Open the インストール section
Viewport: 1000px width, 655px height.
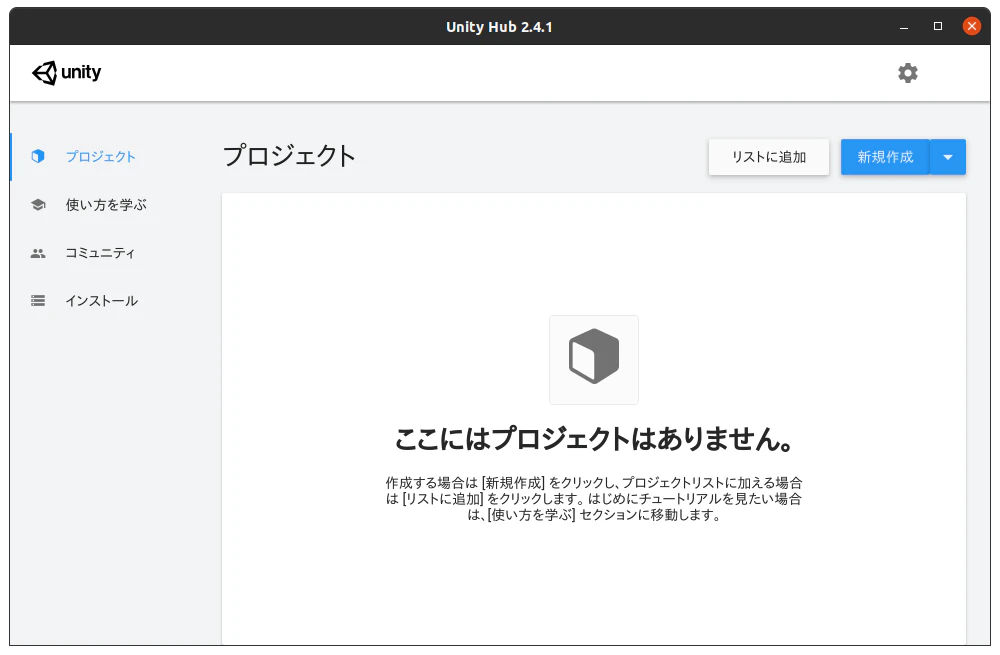(x=101, y=300)
